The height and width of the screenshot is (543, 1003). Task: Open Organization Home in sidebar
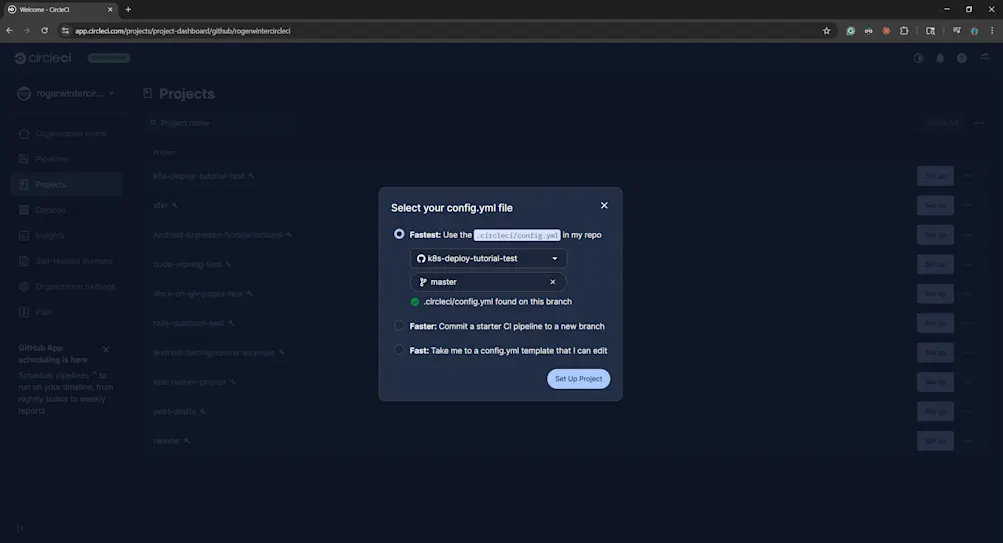tap(66, 134)
